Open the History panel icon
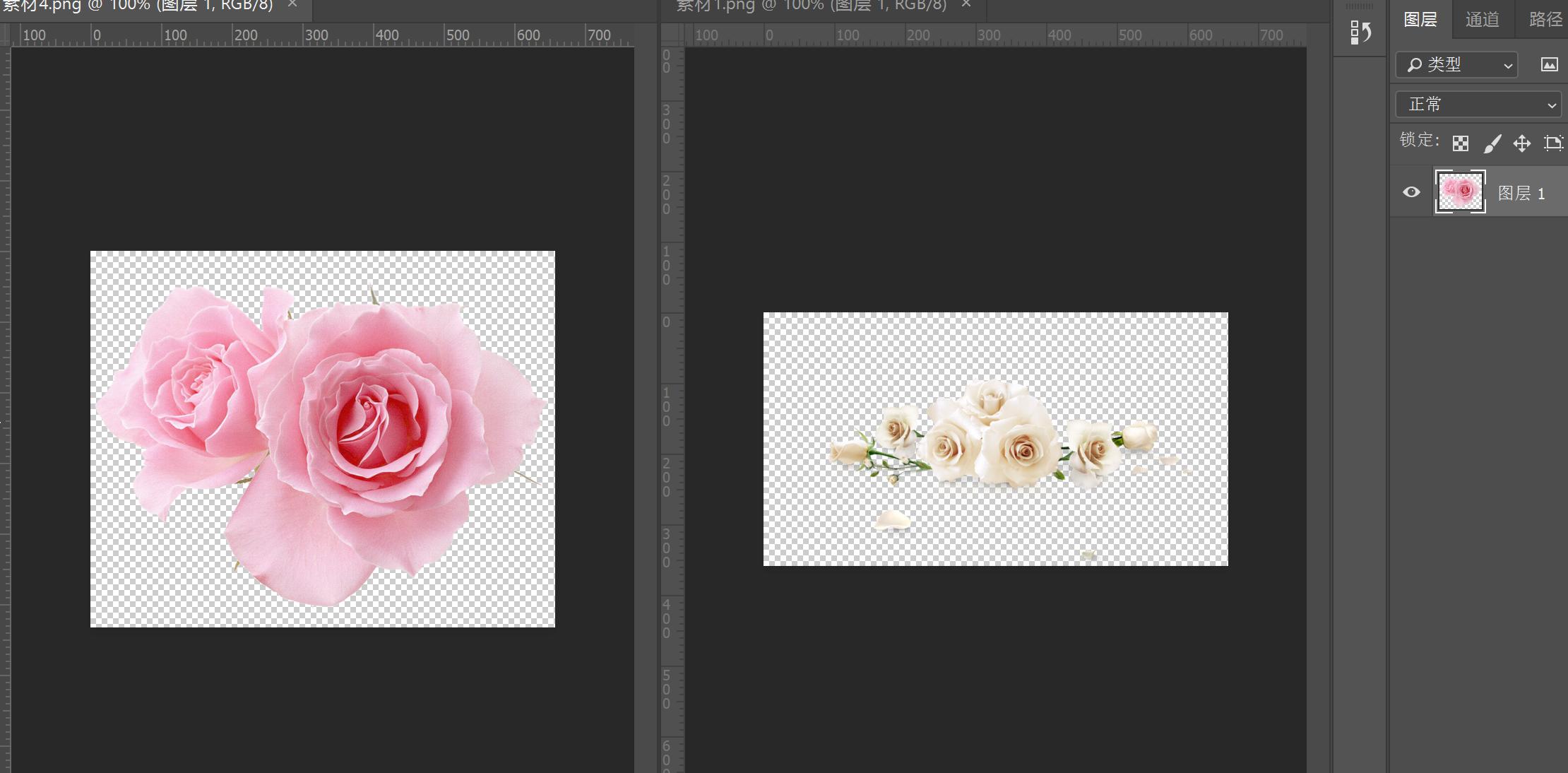 (x=1360, y=33)
